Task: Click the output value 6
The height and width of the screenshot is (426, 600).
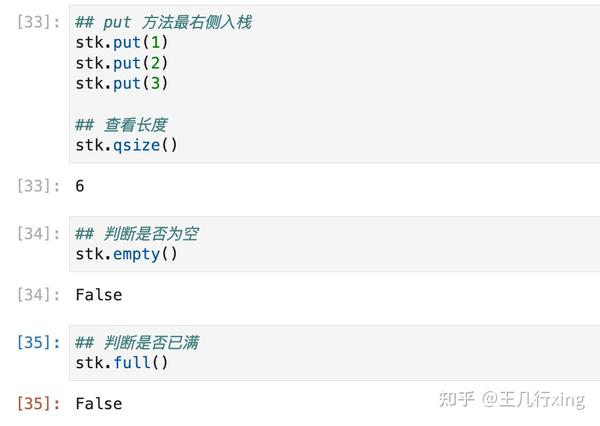Action: tap(80, 186)
